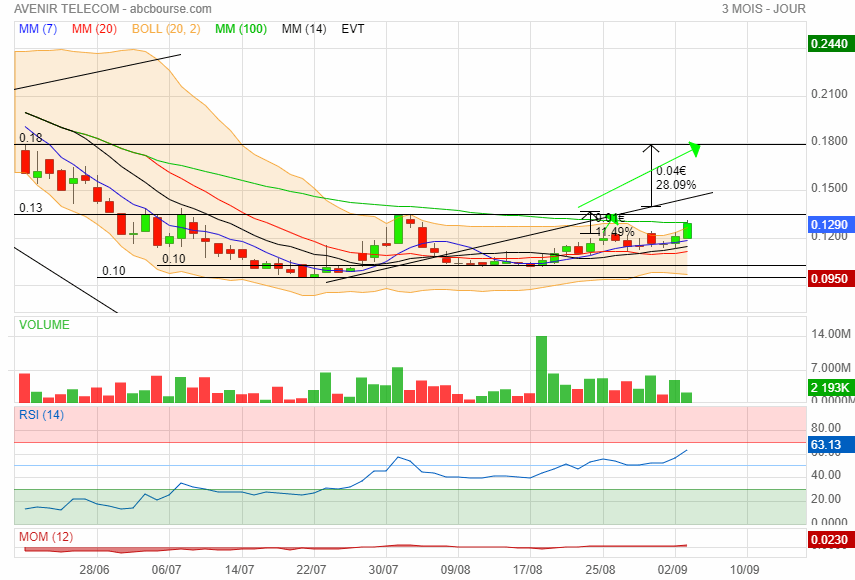Click the "MM (7)" legend label
This screenshot has width=855, height=580.
(38, 29)
